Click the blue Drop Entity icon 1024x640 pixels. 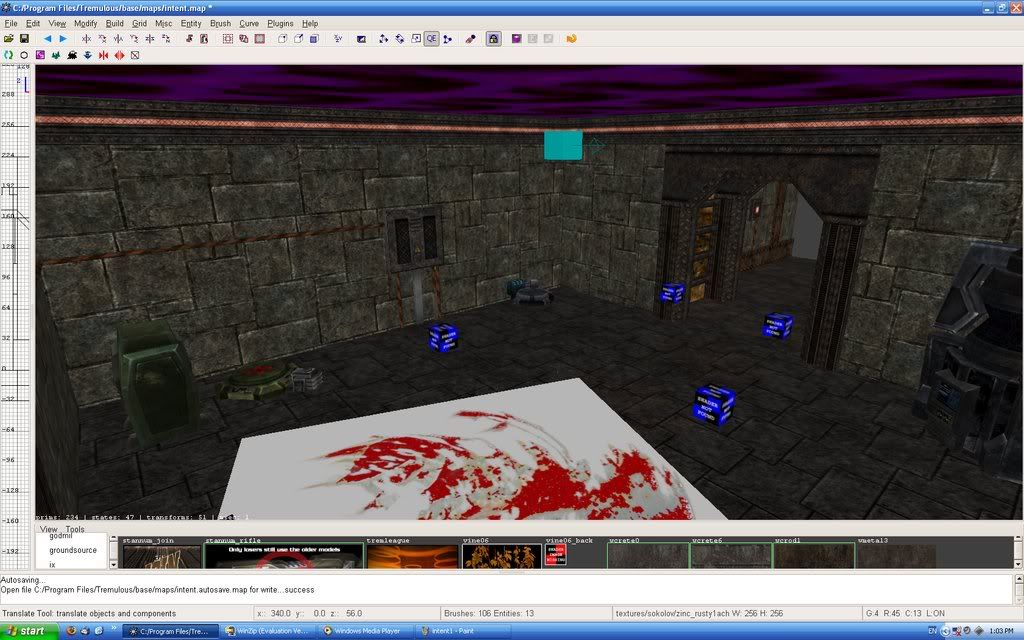[x=88, y=56]
